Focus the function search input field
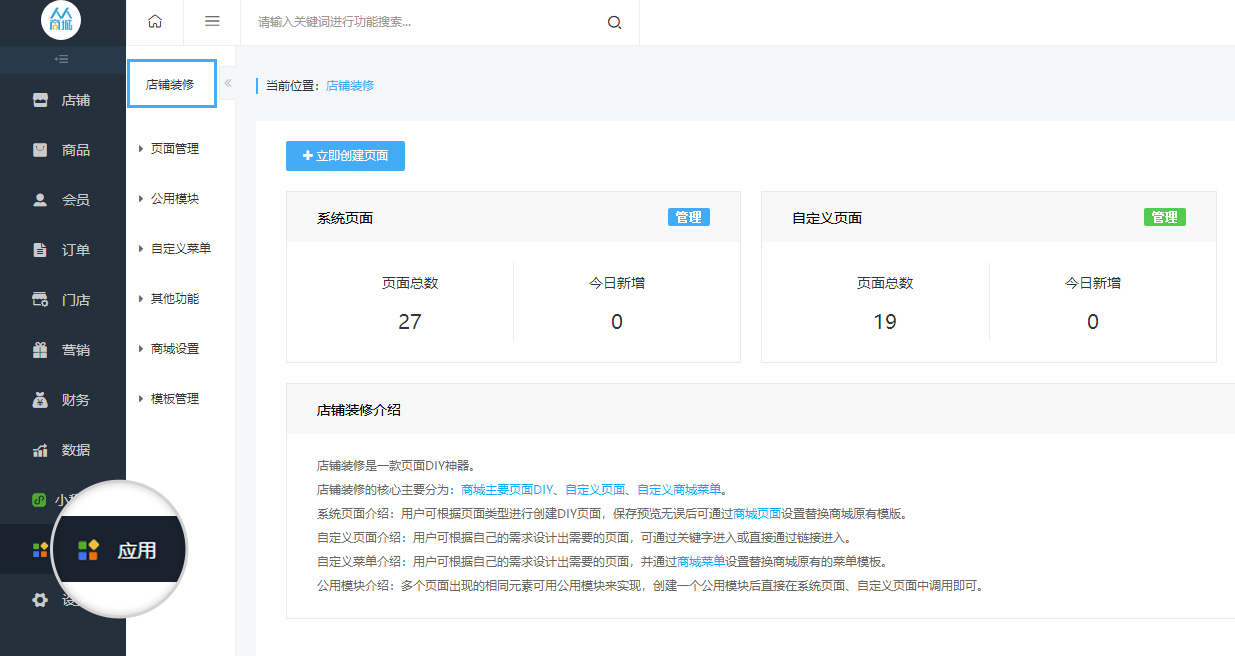Image resolution: width=1235 pixels, height=656 pixels. pyautogui.click(x=425, y=22)
